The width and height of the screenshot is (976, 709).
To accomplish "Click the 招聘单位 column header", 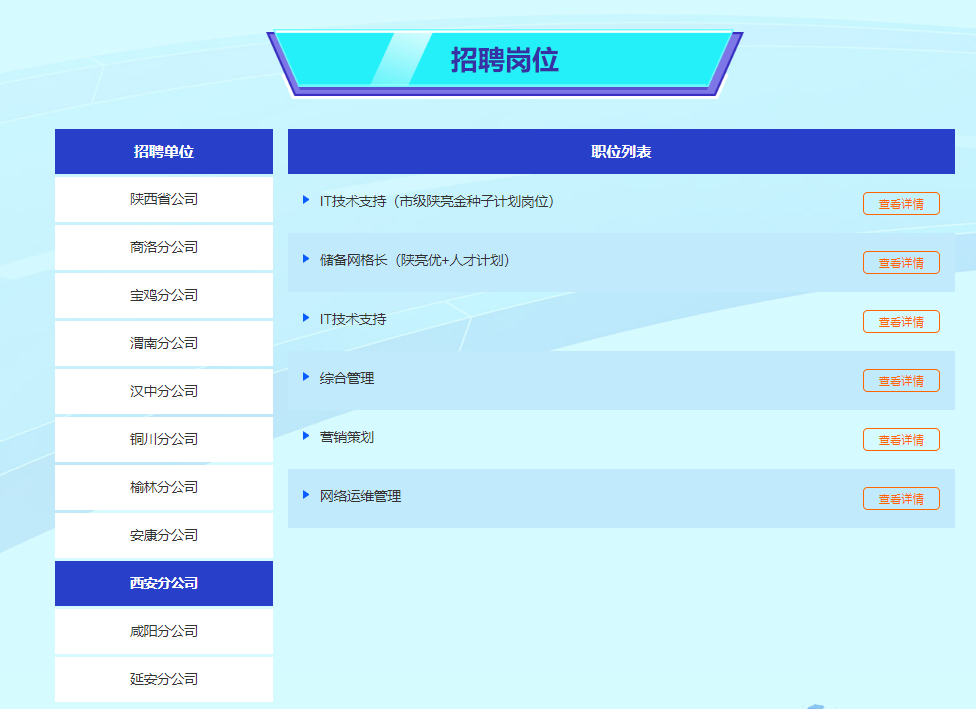I will pyautogui.click(x=164, y=151).
